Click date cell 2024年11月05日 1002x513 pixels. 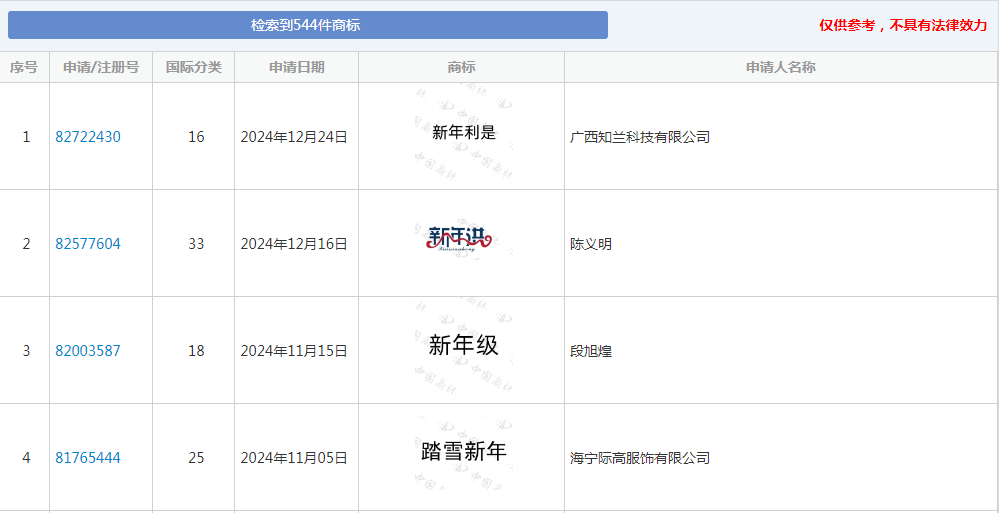294,457
